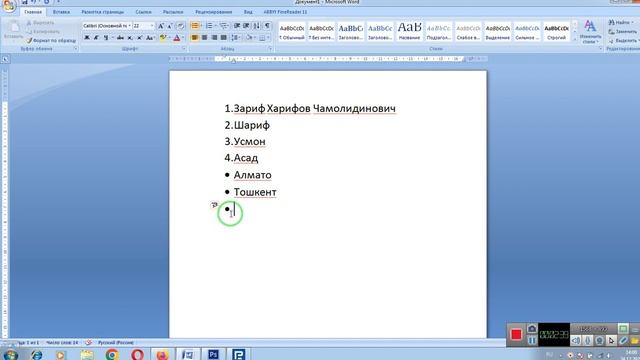640x360 pixels.
Task: Open the Paragraph dialog launcher
Action: click(x=270, y=49)
